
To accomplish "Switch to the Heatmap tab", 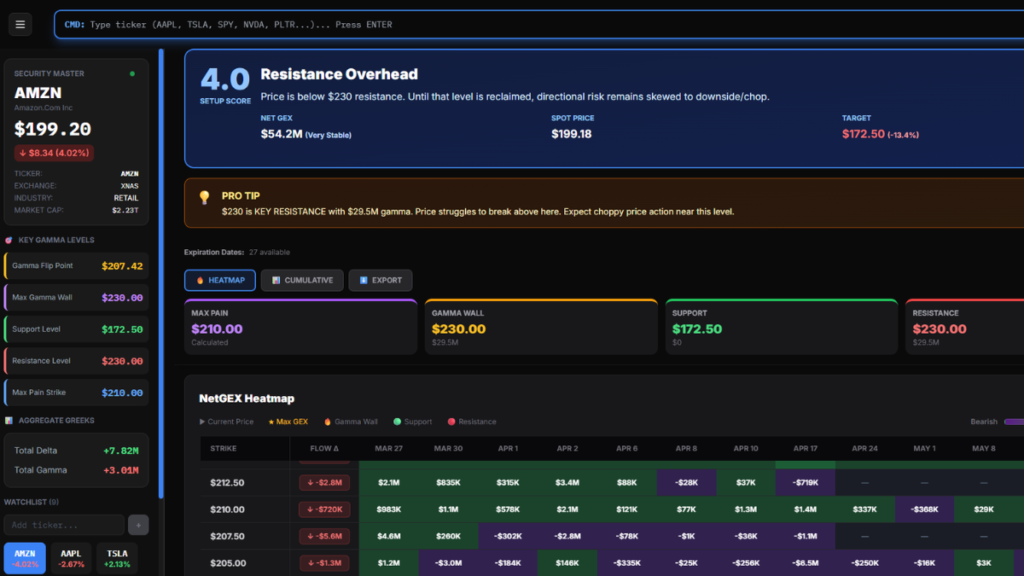I will pos(219,280).
